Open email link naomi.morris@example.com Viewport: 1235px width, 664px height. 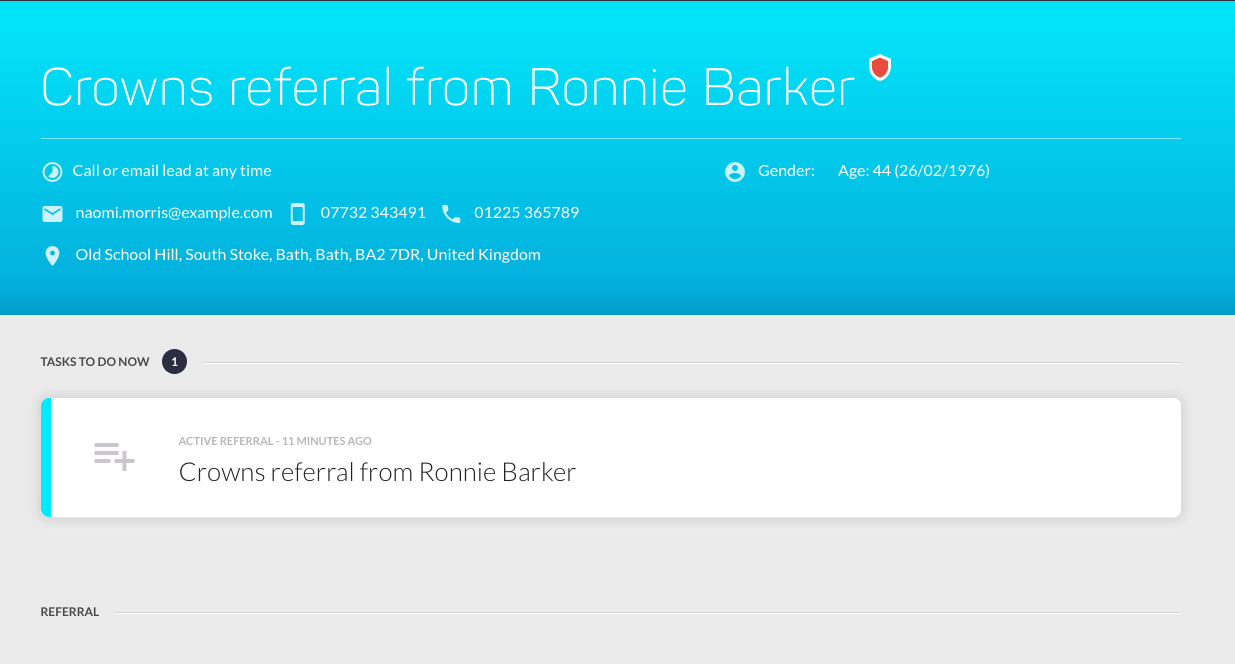click(174, 213)
